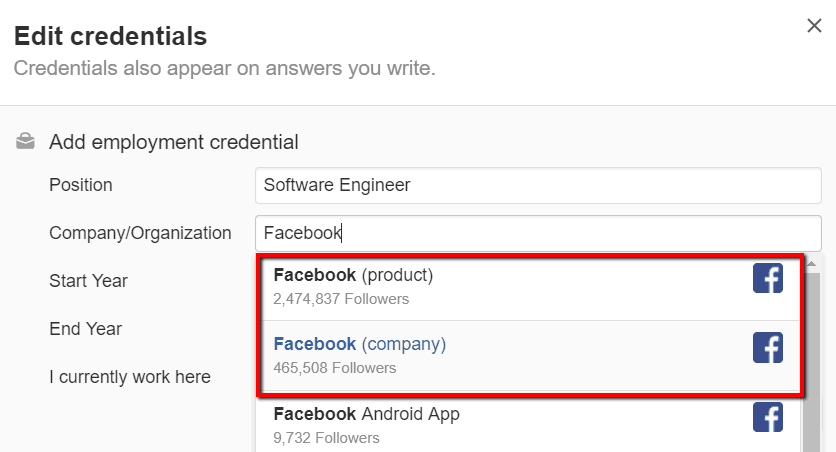Click the briefcase employment icon
This screenshot has width=836, height=452.
(25, 142)
